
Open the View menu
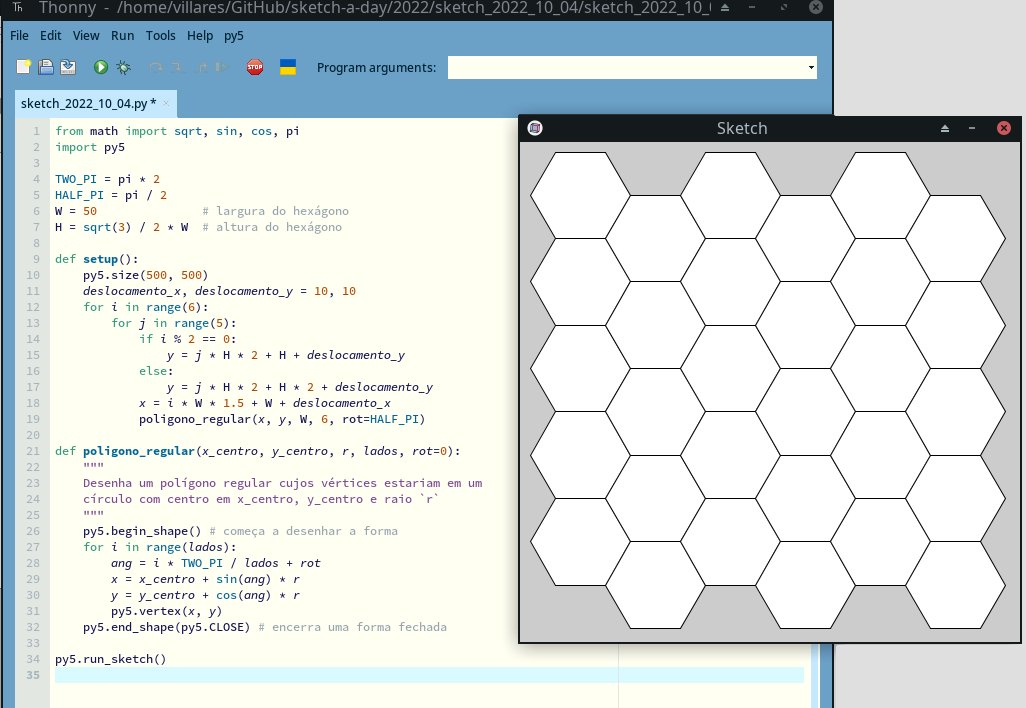(86, 35)
